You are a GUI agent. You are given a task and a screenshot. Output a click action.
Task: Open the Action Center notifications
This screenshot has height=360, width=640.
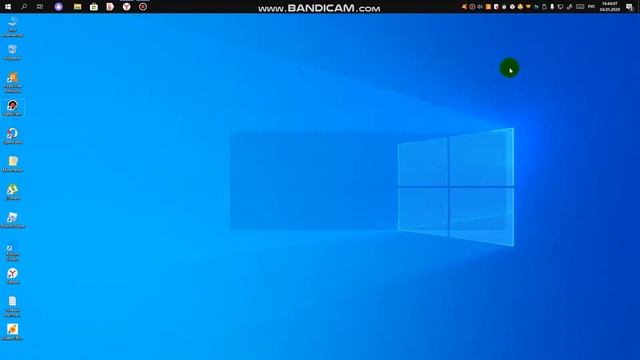coord(629,7)
